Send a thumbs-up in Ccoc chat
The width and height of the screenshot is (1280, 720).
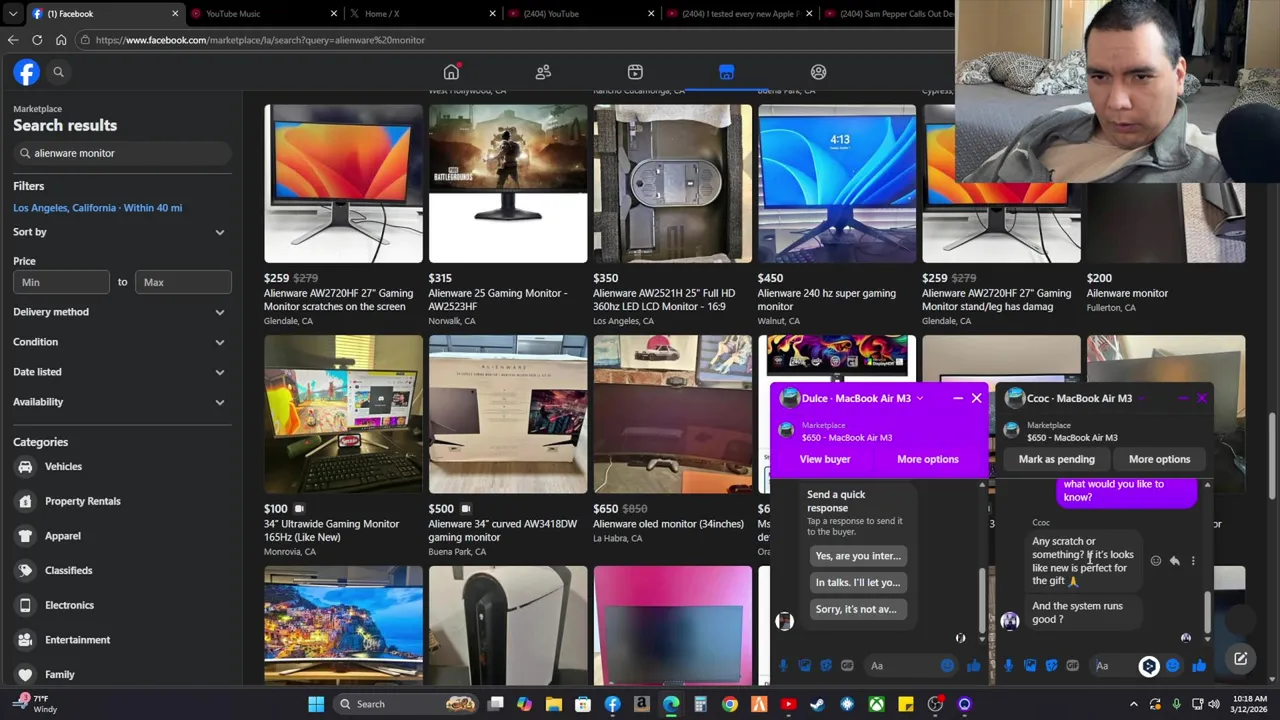click(x=1199, y=666)
